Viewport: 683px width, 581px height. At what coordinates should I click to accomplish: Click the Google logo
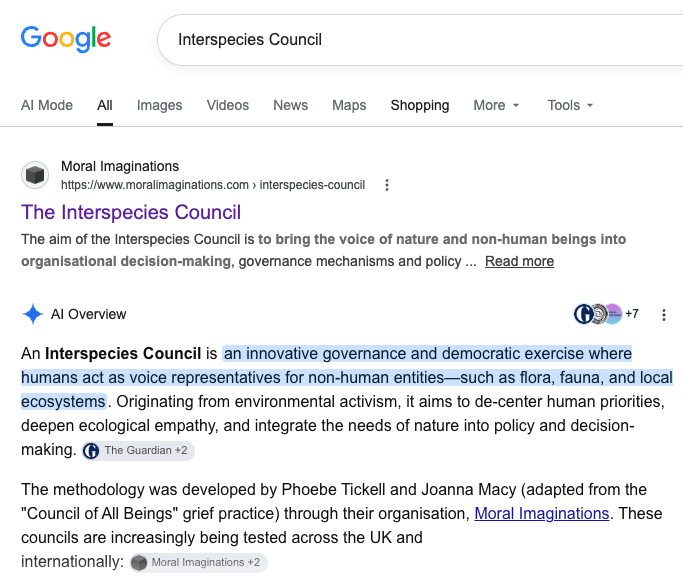click(66, 38)
